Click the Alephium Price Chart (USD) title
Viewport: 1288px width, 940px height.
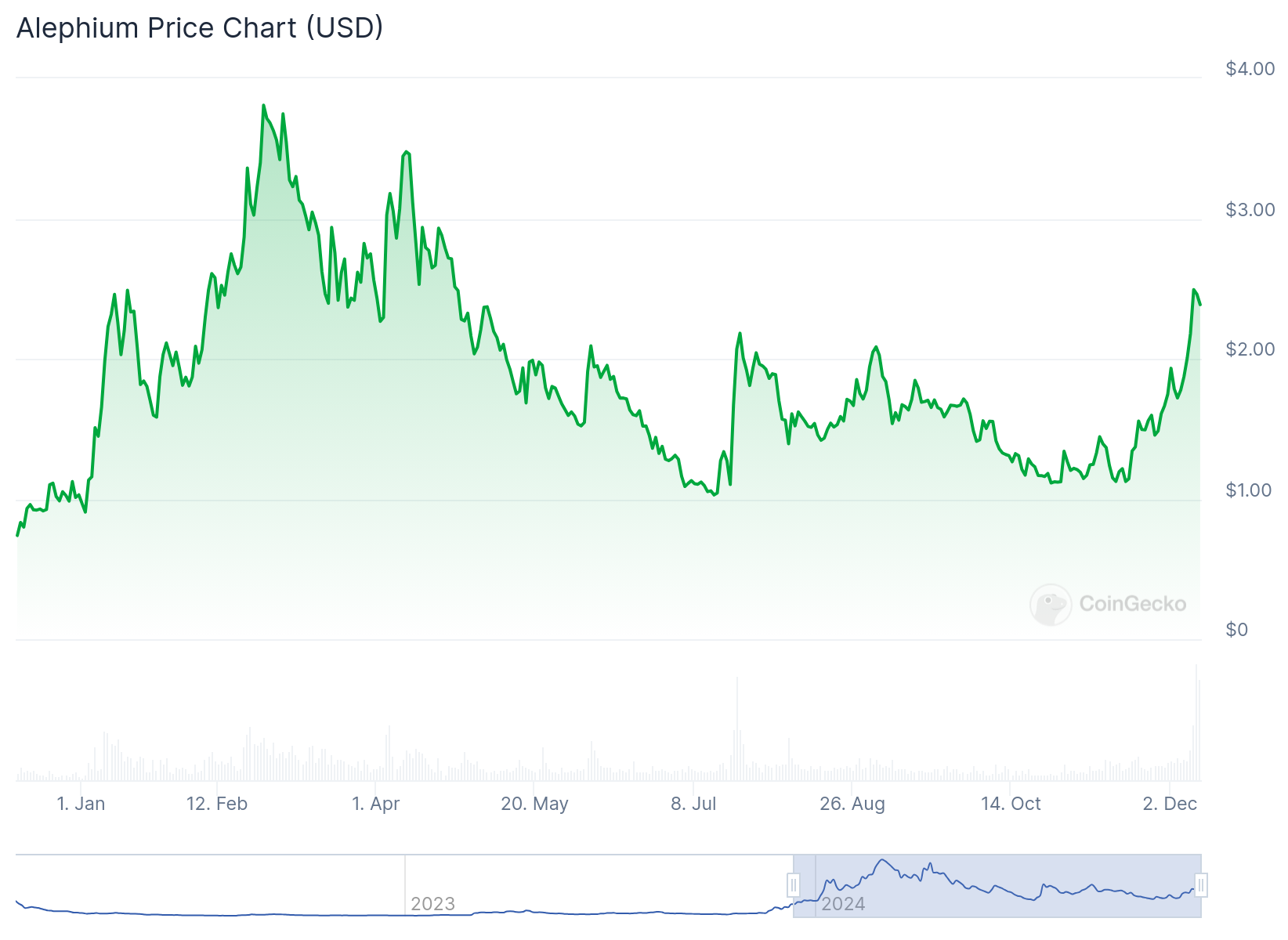tap(200, 28)
